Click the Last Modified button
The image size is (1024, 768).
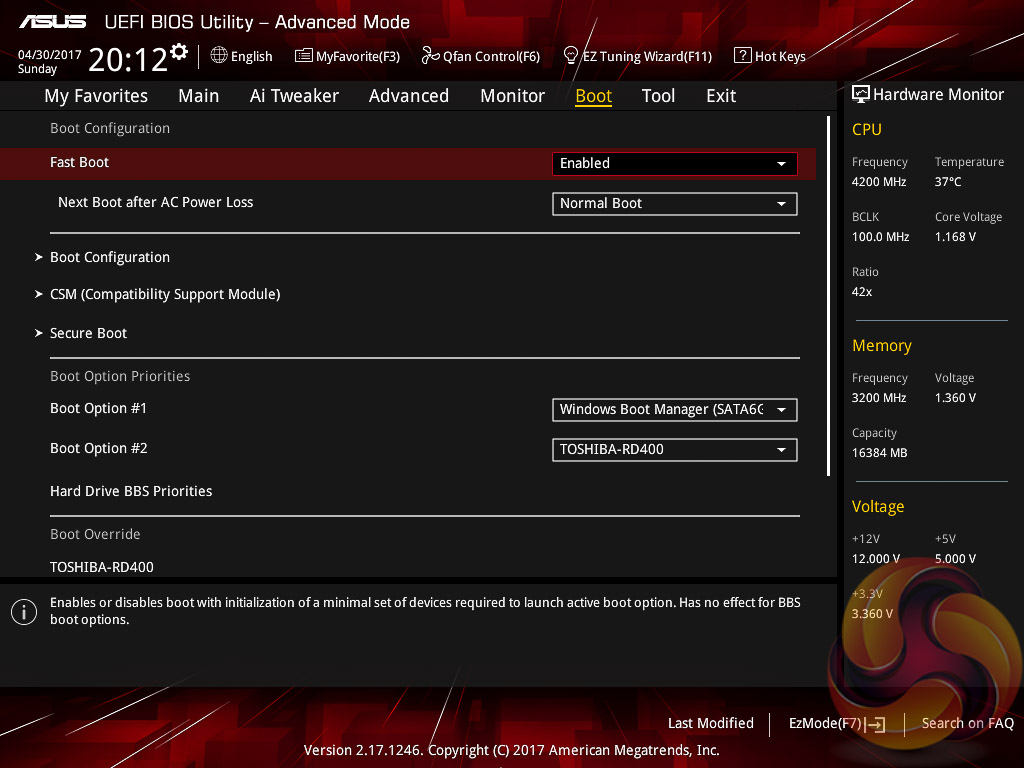710,723
